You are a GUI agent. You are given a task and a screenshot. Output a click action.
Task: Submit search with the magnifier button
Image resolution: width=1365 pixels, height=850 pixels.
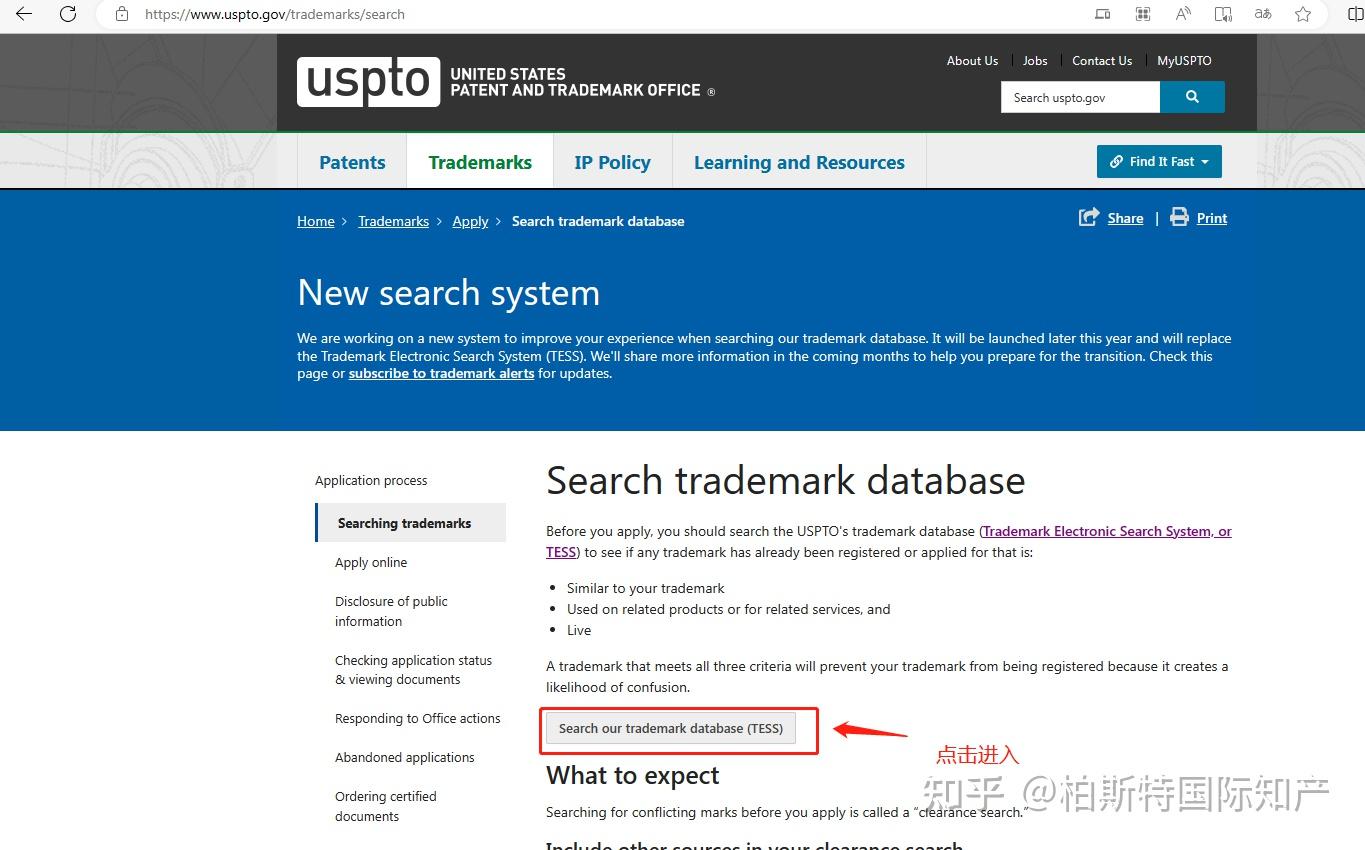[1192, 97]
